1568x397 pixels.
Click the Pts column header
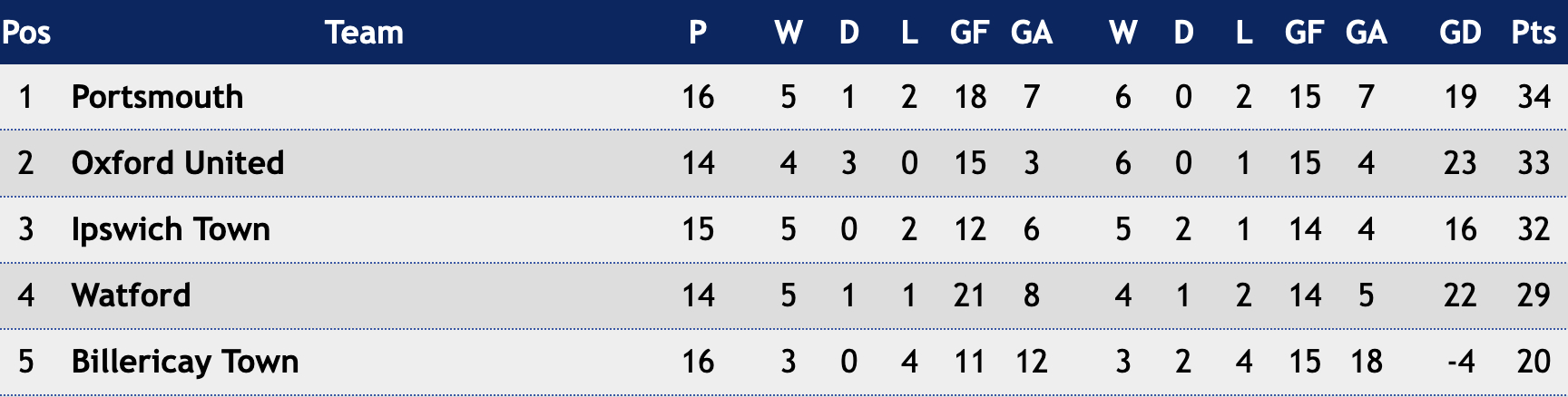(1534, 33)
